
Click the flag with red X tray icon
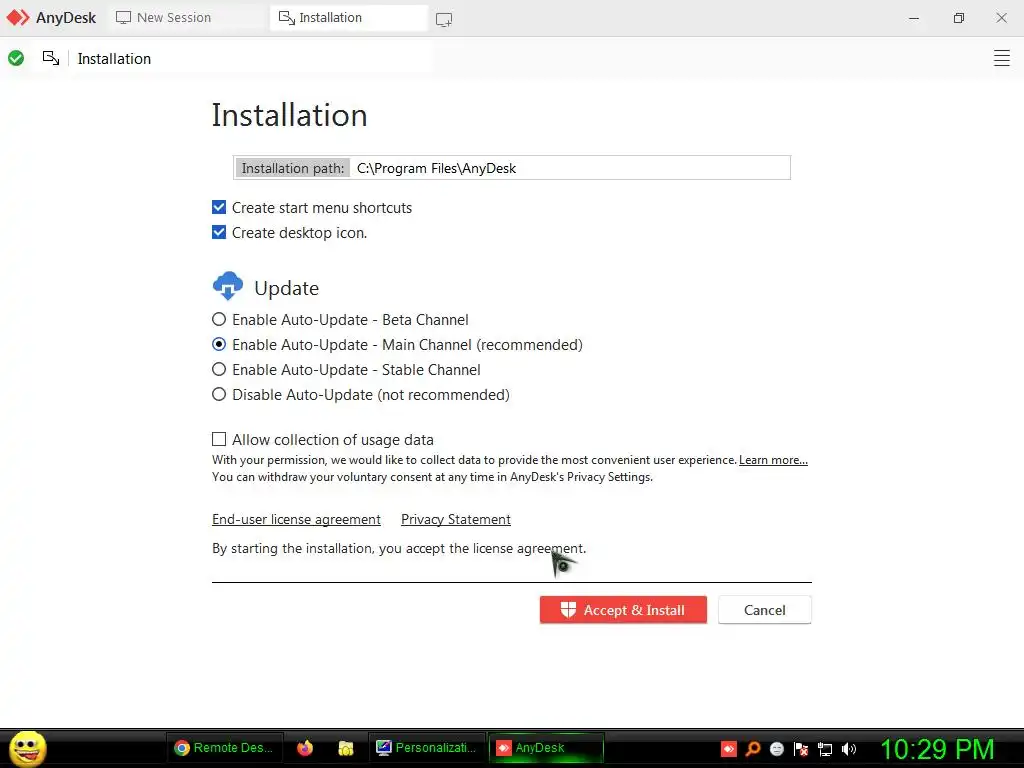coord(801,748)
